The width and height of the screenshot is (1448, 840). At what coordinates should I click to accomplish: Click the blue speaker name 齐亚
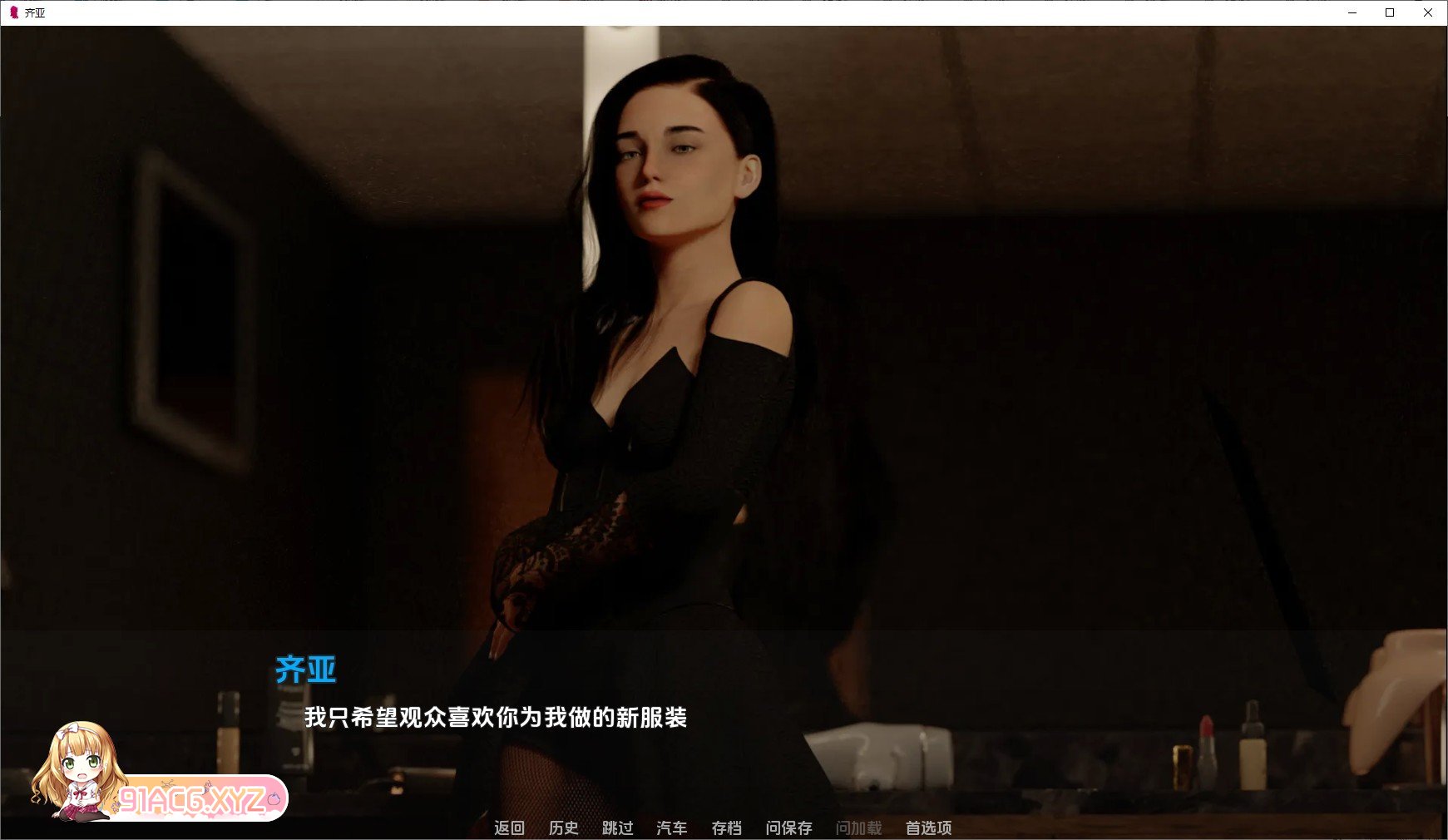305,670
